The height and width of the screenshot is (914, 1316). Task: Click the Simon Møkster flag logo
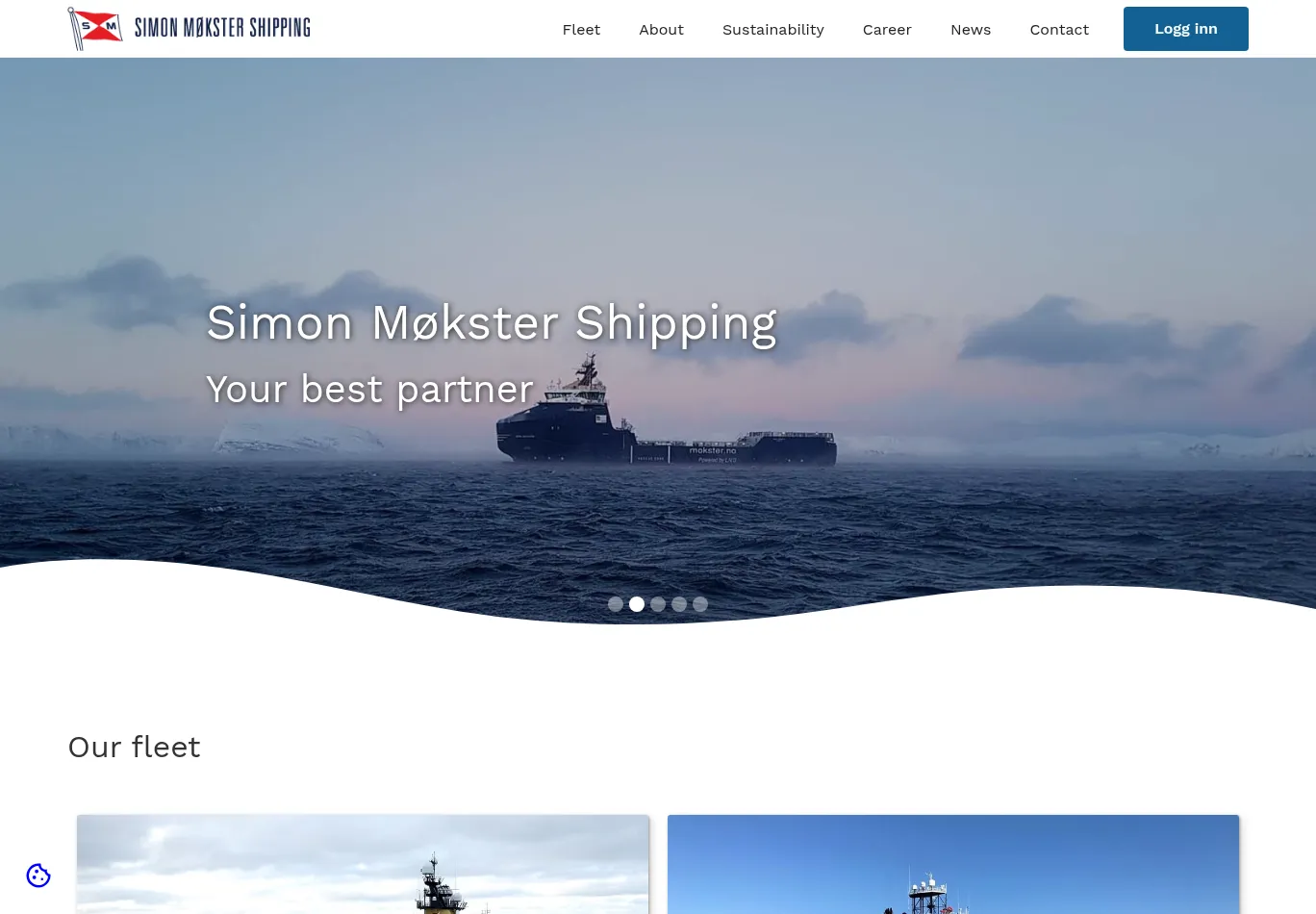click(94, 28)
